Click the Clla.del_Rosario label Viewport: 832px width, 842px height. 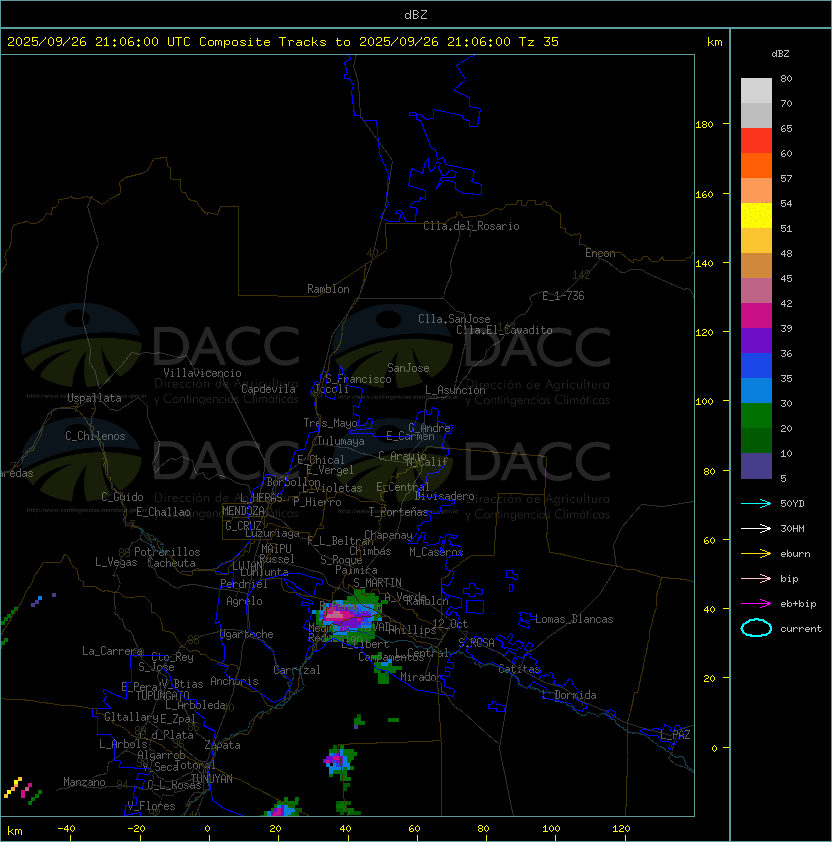(471, 226)
